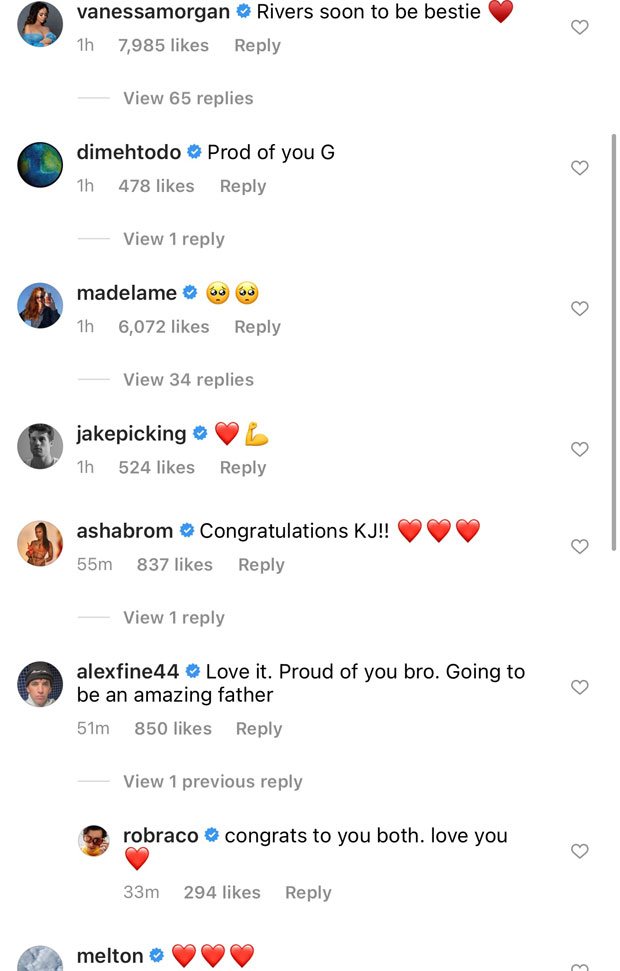Tap robraco's small avatar
This screenshot has width=620, height=971.
[93, 841]
